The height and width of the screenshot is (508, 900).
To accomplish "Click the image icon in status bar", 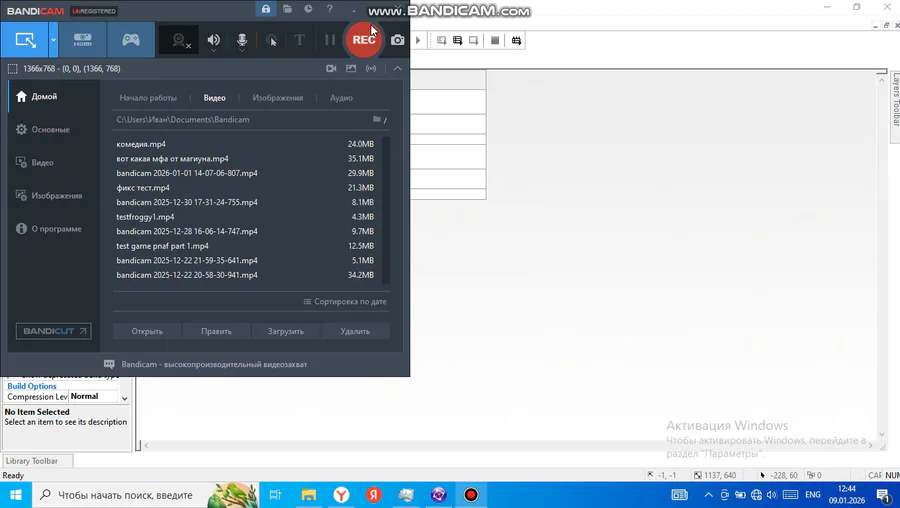I will pos(351,68).
